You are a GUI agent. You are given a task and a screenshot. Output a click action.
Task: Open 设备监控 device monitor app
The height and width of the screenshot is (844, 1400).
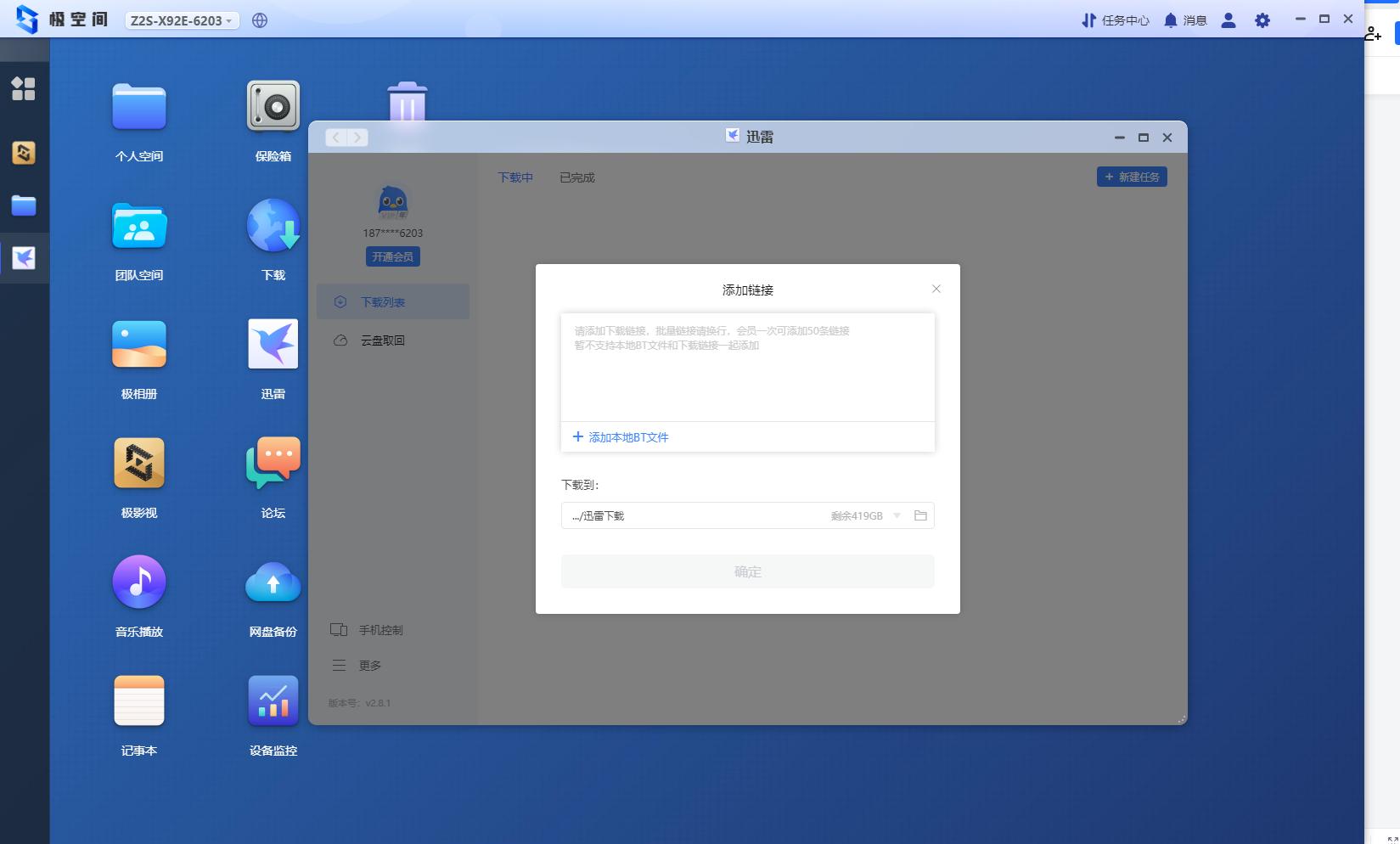click(273, 701)
